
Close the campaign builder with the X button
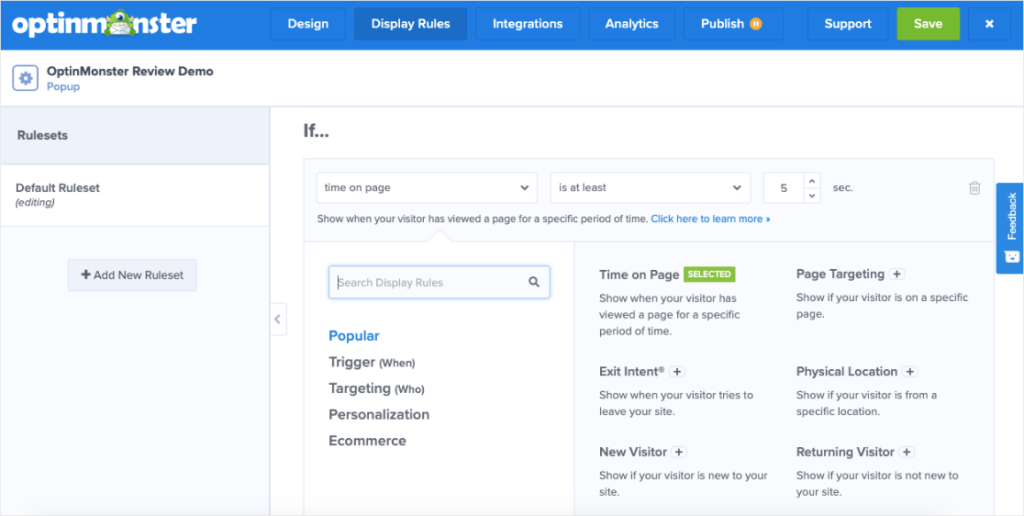[x=989, y=24]
